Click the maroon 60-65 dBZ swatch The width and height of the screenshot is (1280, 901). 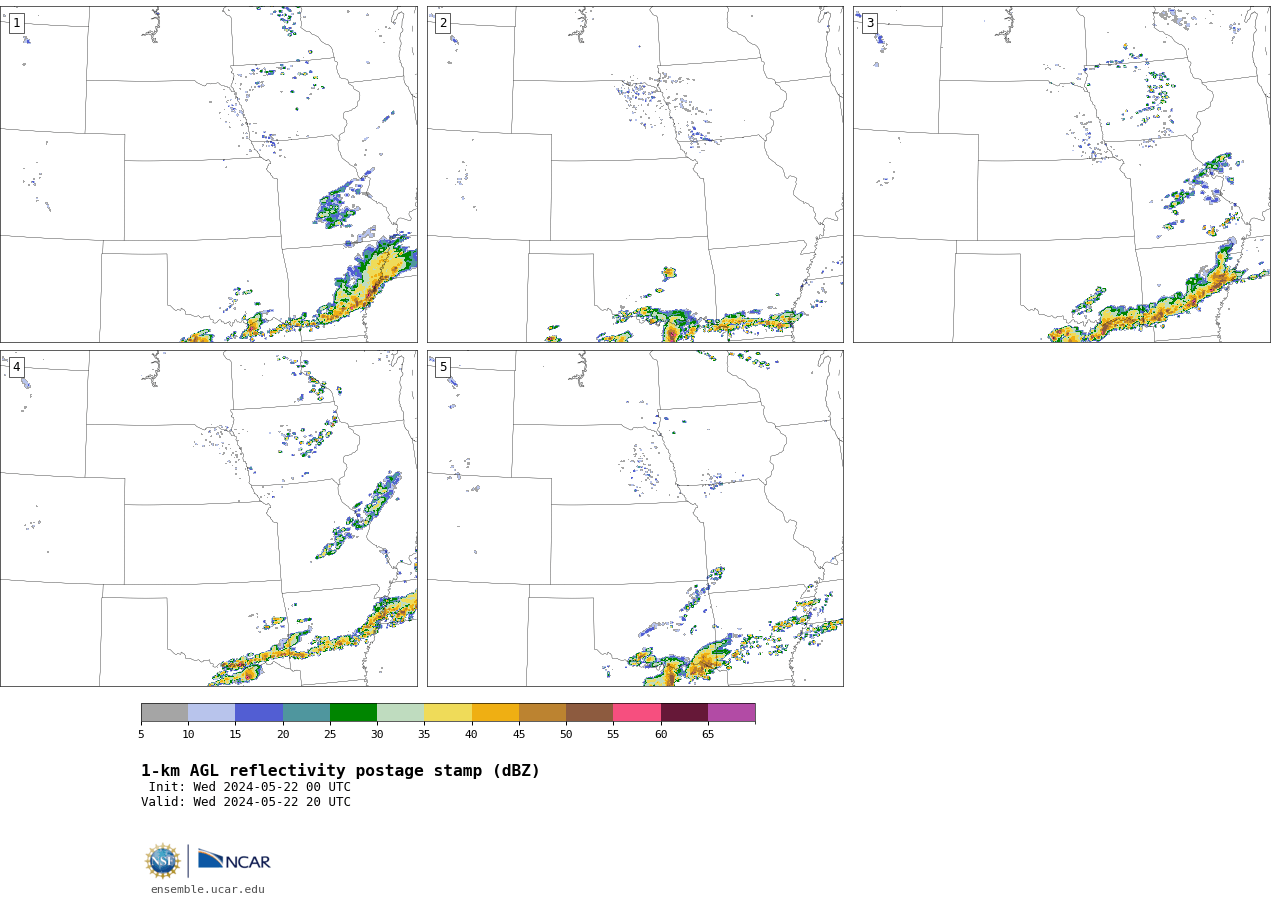click(684, 712)
